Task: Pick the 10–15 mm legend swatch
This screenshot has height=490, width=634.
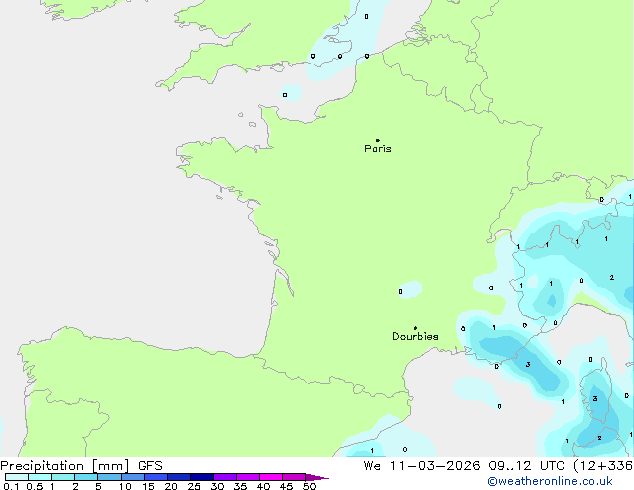Action: [x=132, y=477]
